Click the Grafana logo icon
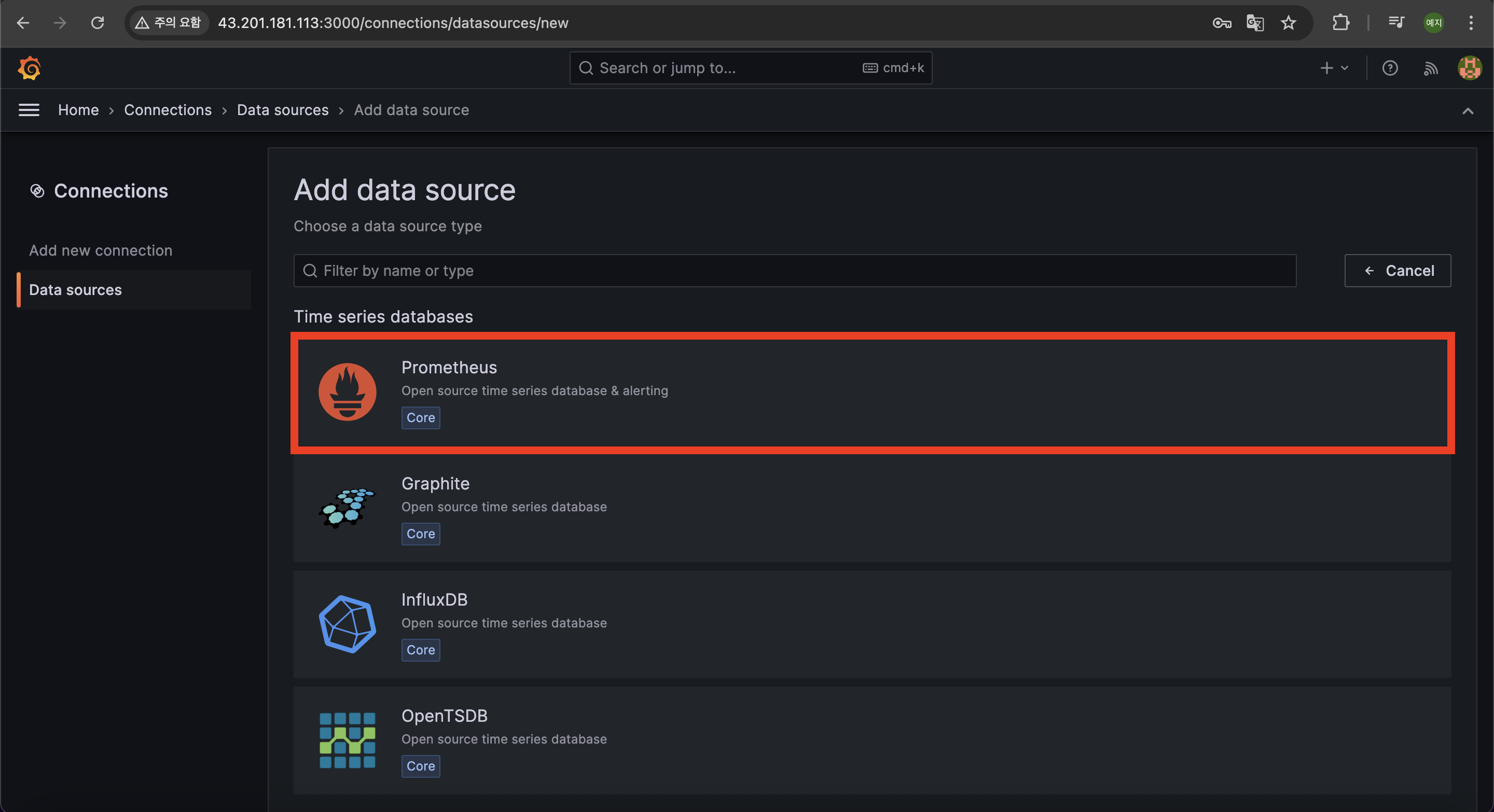Viewport: 1494px width, 812px height. coord(29,68)
